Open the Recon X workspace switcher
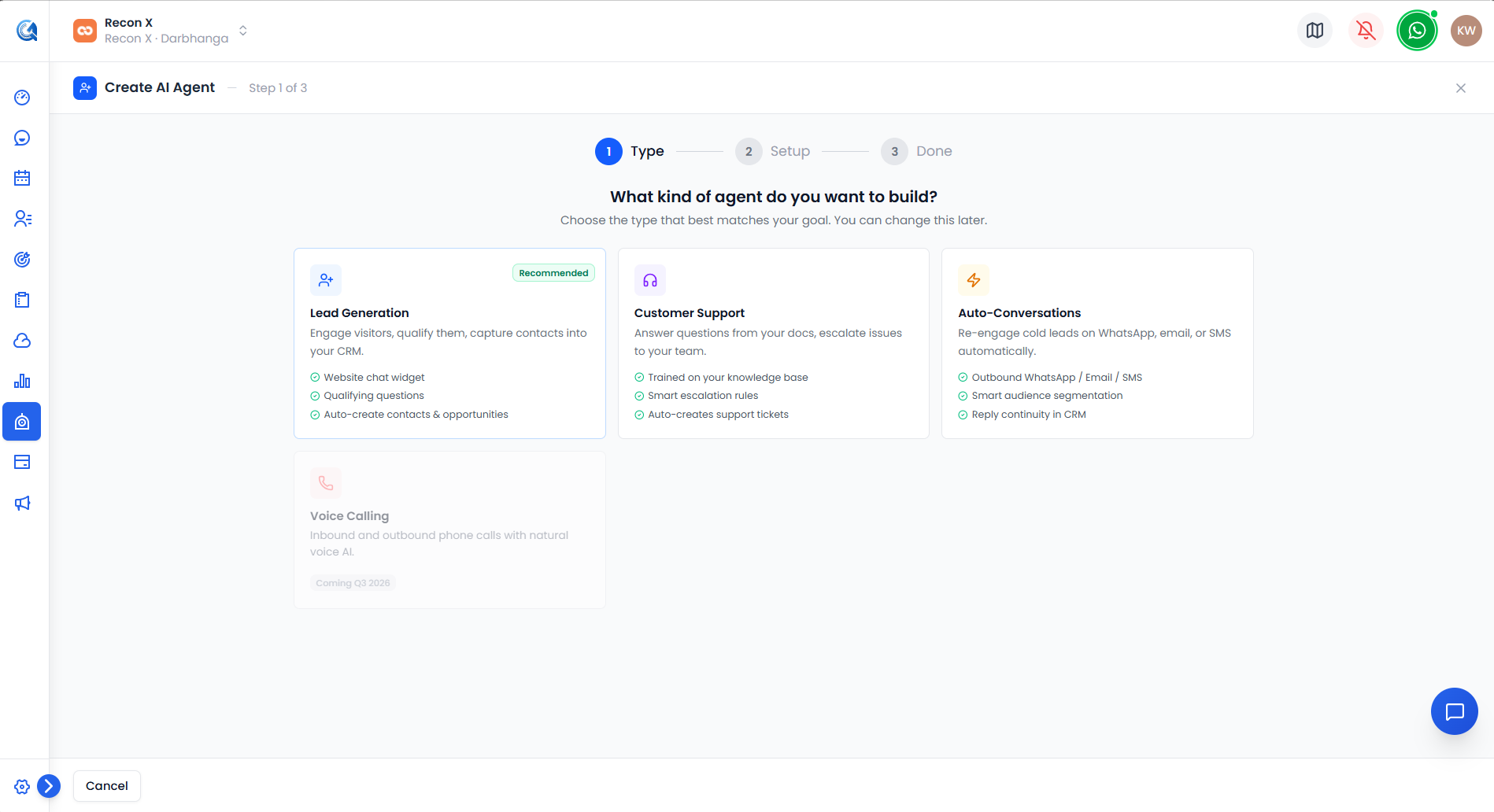Image resolution: width=1494 pixels, height=812 pixels. [x=161, y=31]
